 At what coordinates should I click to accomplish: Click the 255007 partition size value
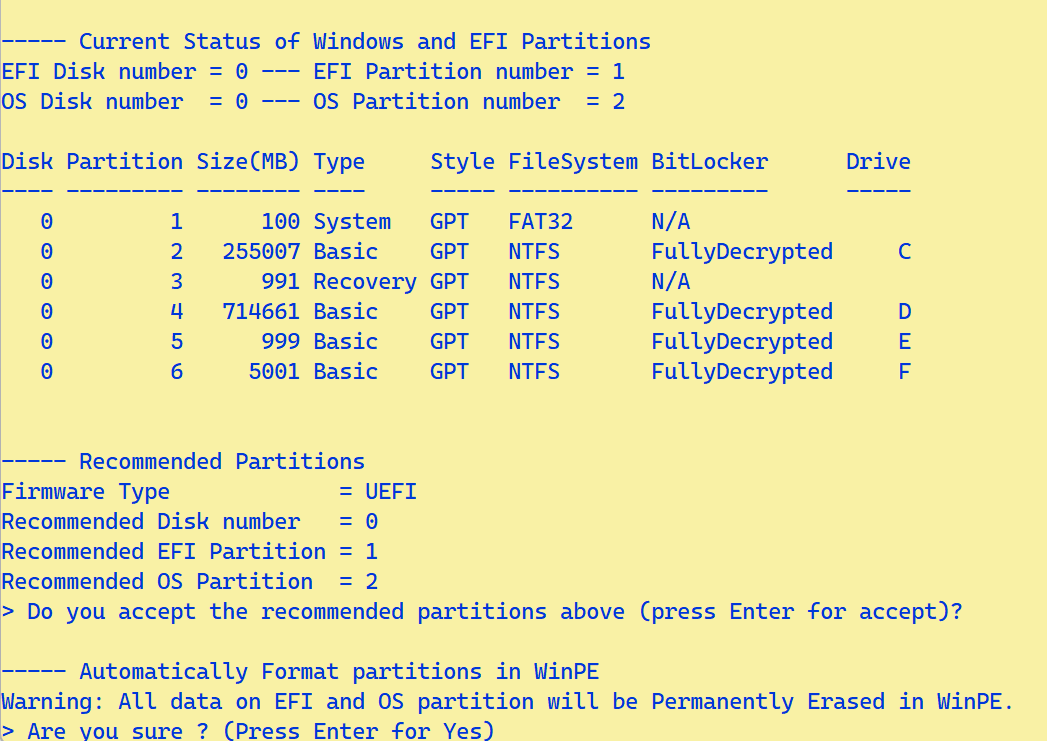261,252
